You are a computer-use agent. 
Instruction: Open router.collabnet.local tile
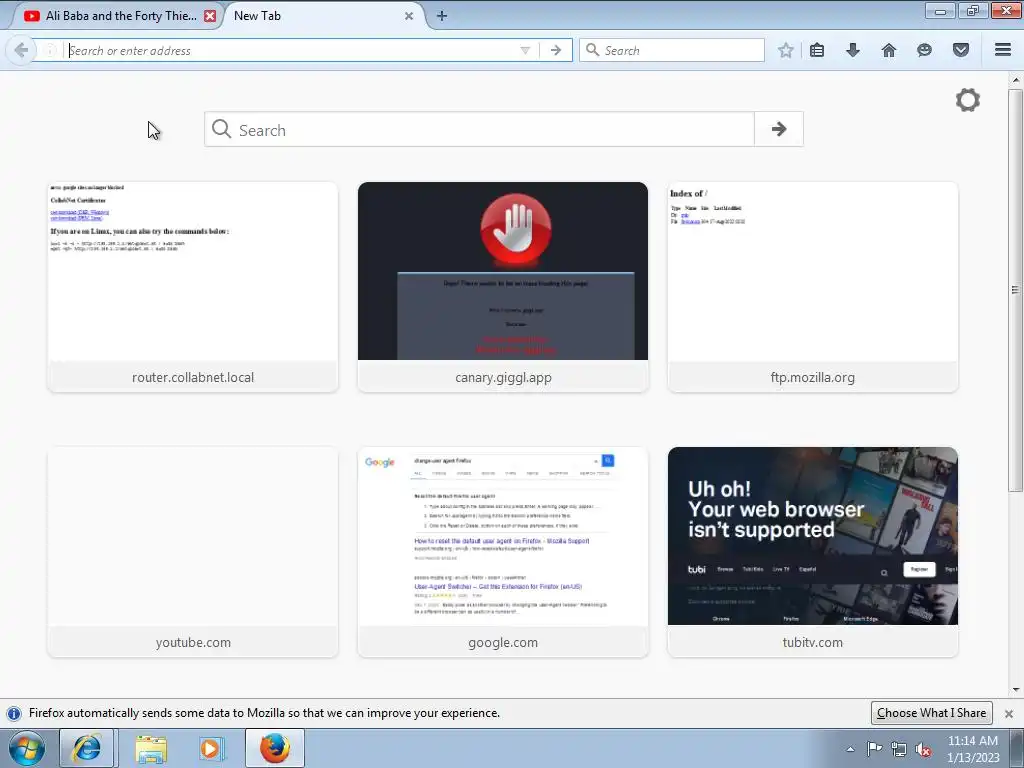(193, 287)
